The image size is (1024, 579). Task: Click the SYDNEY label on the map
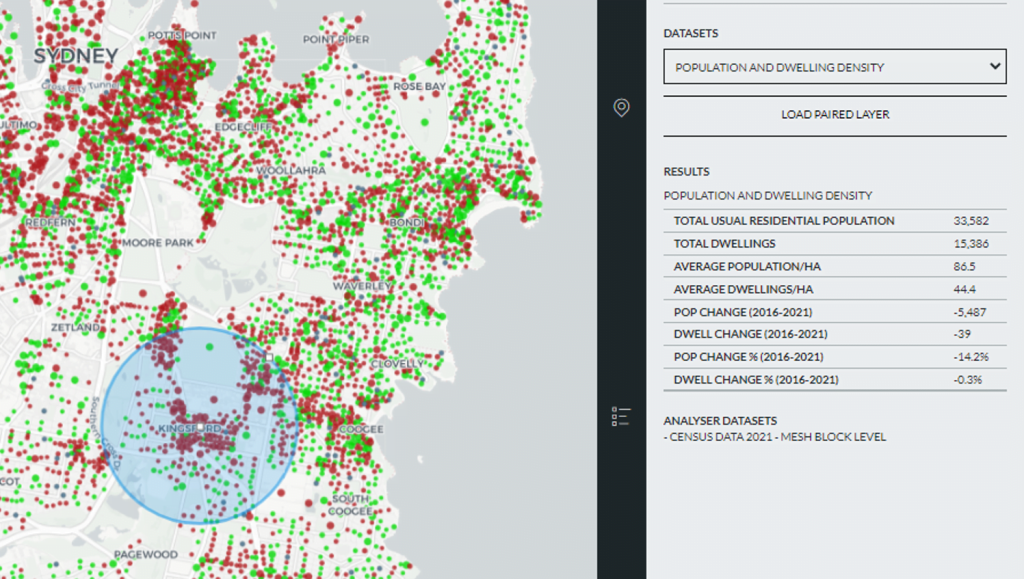pyautogui.click(x=73, y=57)
